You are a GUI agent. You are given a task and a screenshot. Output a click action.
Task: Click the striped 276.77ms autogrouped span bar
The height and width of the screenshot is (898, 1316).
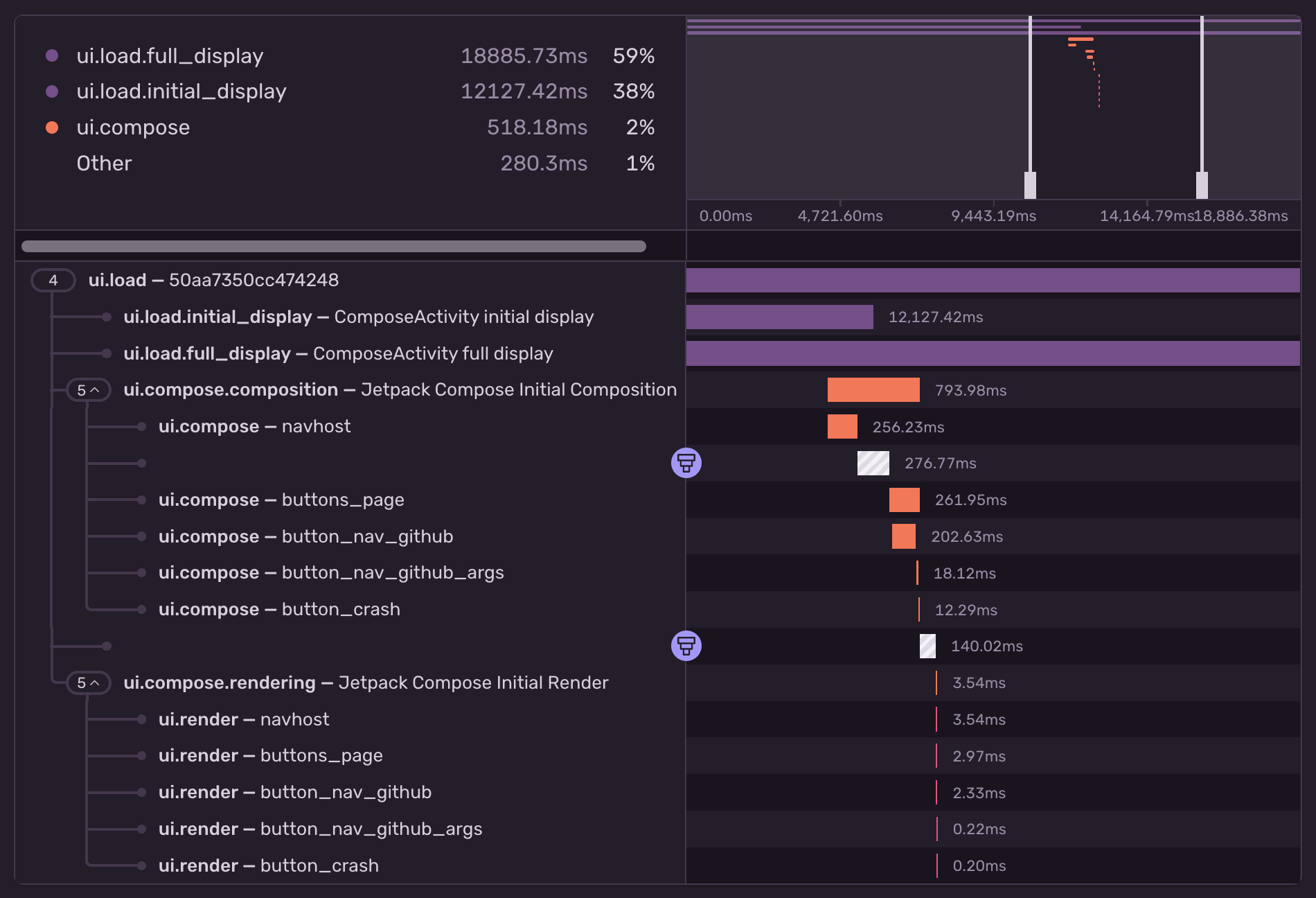click(x=873, y=462)
